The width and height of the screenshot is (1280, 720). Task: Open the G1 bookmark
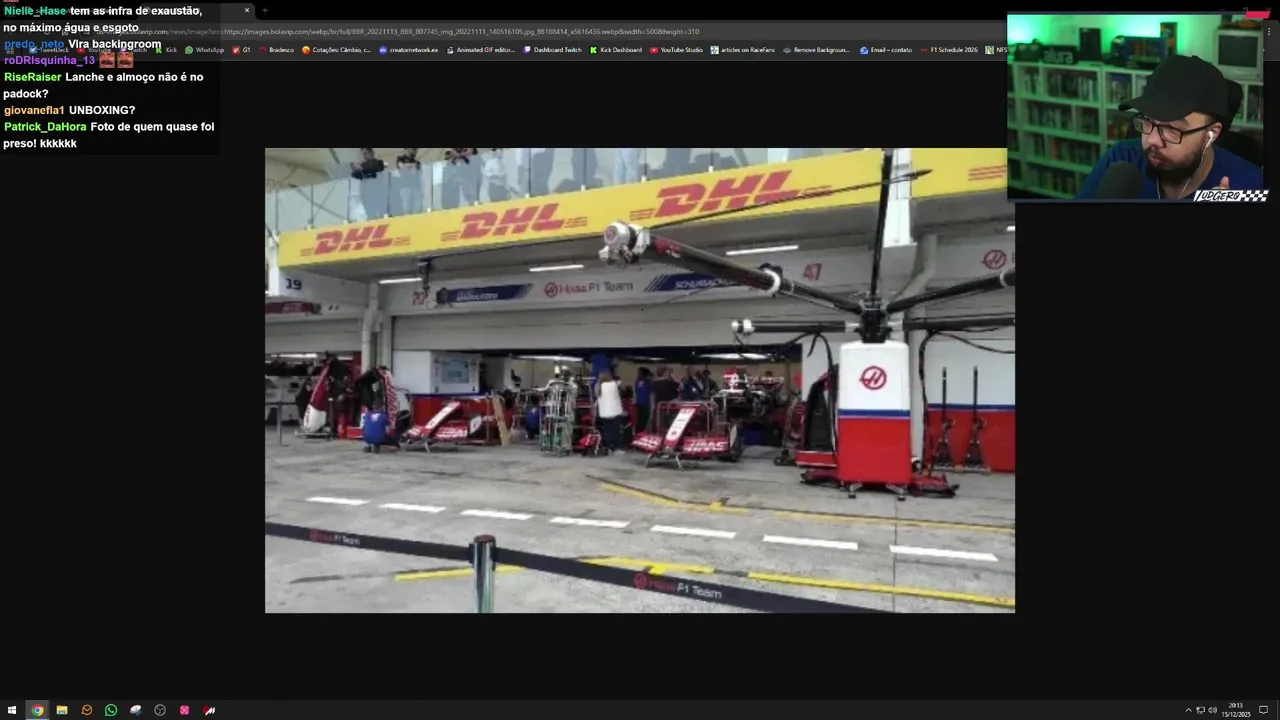[241, 49]
